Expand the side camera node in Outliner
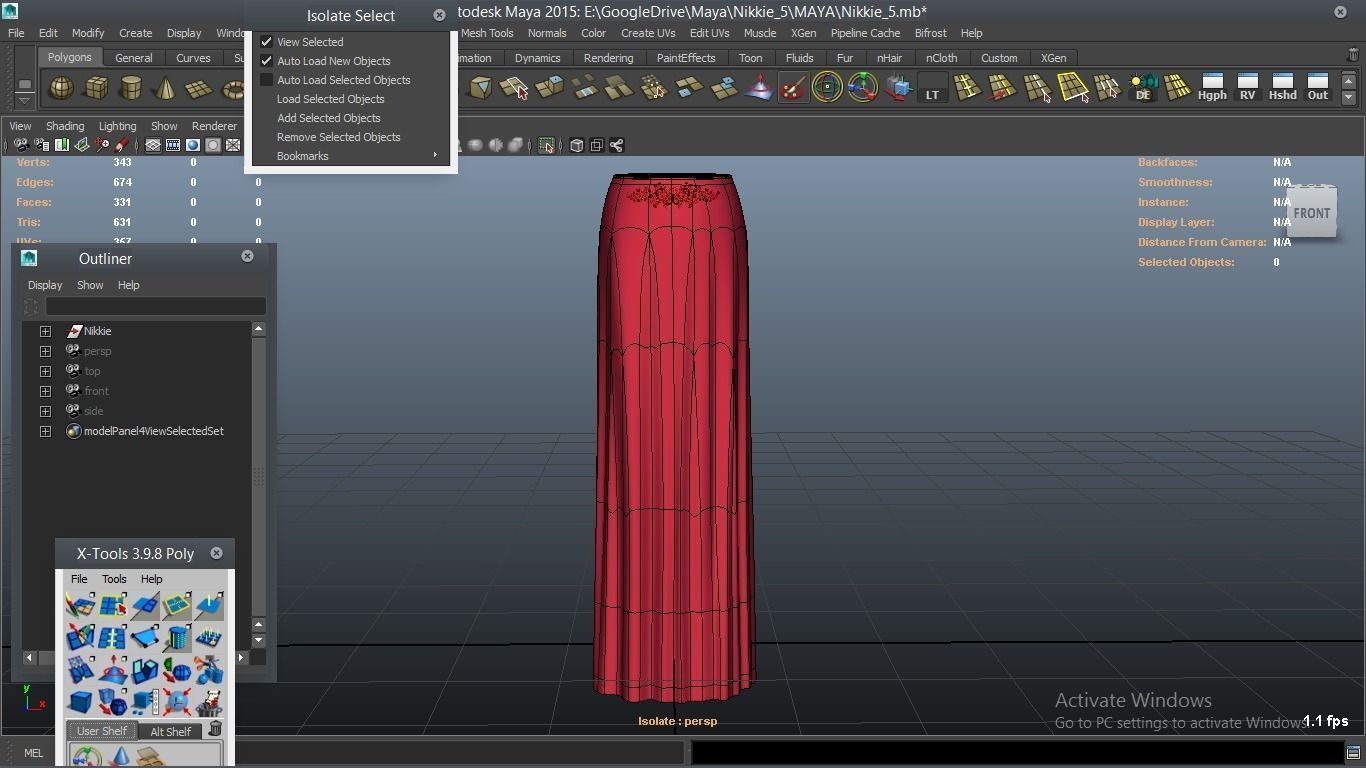Image resolution: width=1366 pixels, height=768 pixels. 45,411
